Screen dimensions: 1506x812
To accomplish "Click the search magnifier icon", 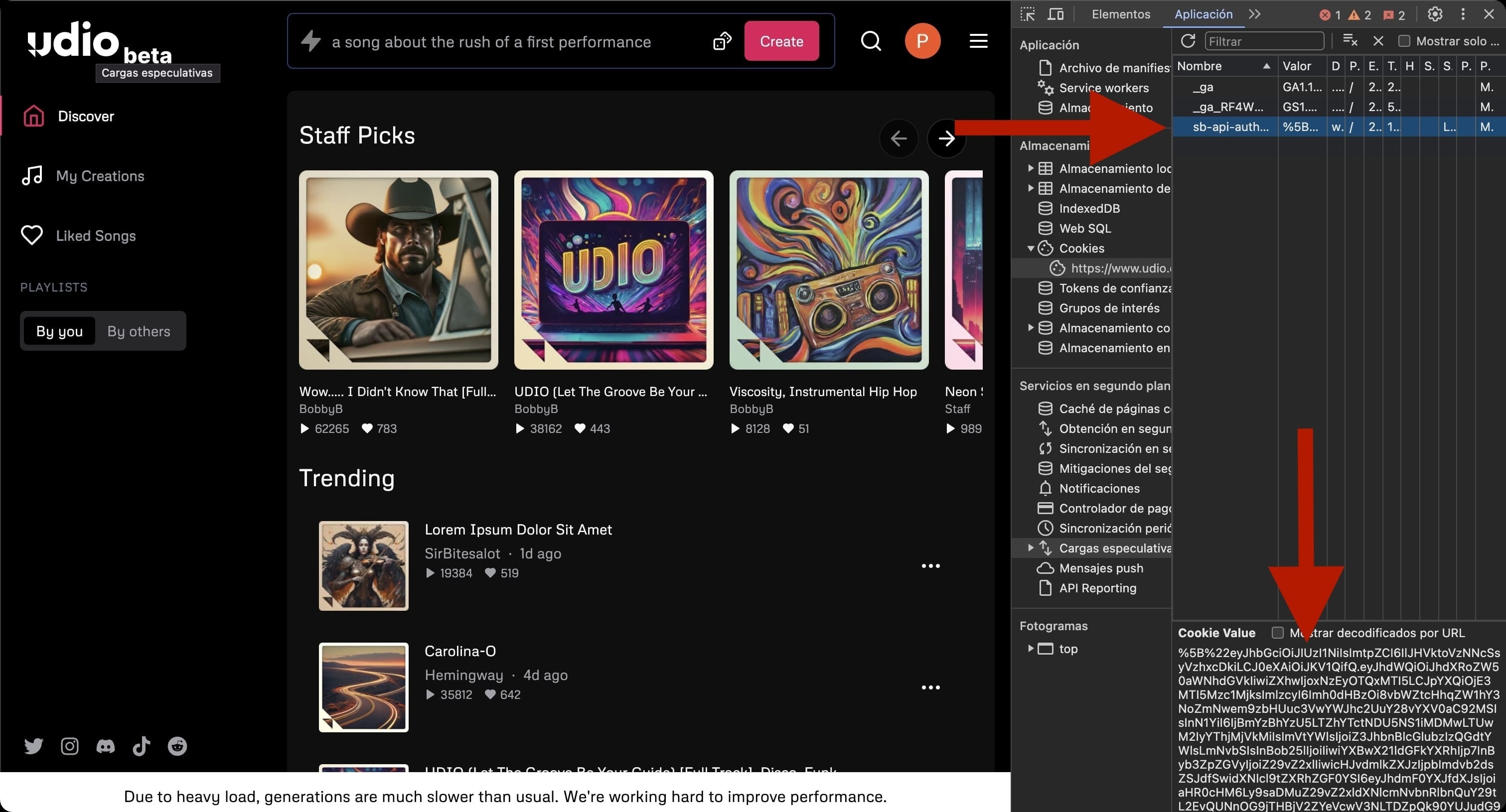I will [871, 41].
